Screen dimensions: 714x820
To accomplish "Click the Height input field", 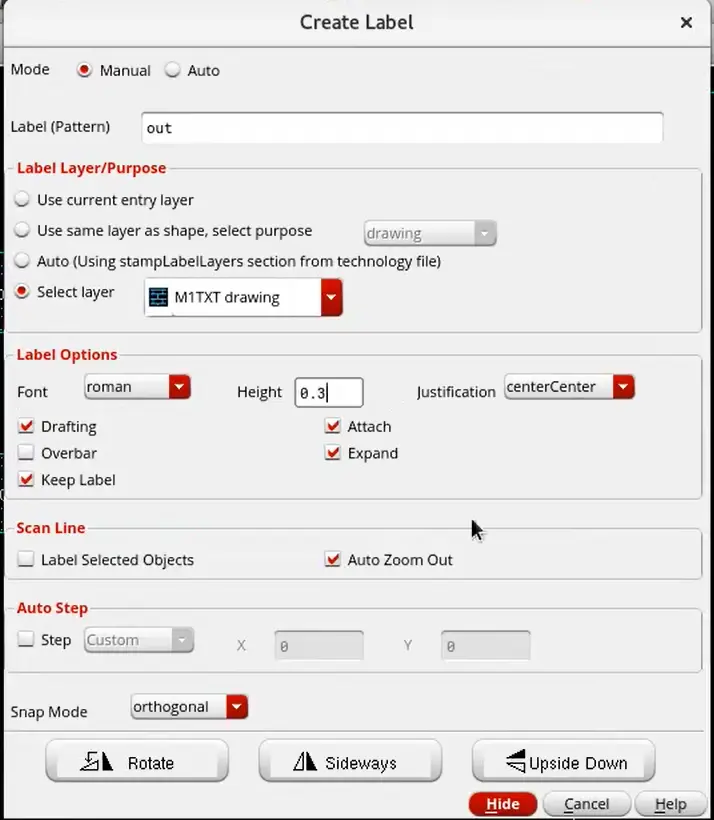I will pyautogui.click(x=329, y=393).
